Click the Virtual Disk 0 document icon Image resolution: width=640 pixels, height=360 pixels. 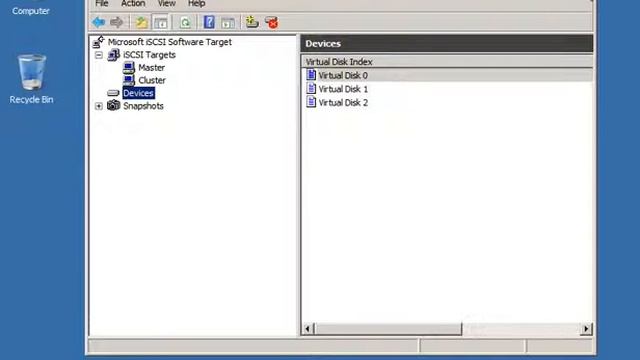coord(311,75)
